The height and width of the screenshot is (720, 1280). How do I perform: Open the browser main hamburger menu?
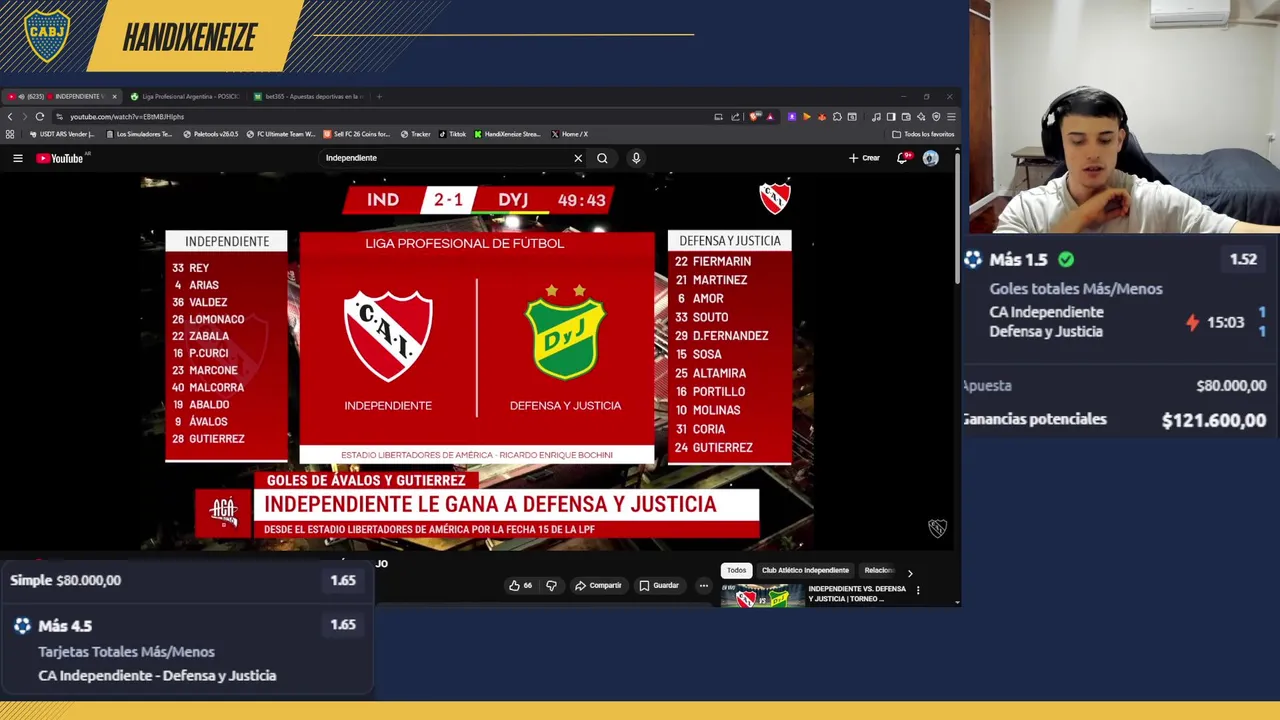click(x=951, y=117)
